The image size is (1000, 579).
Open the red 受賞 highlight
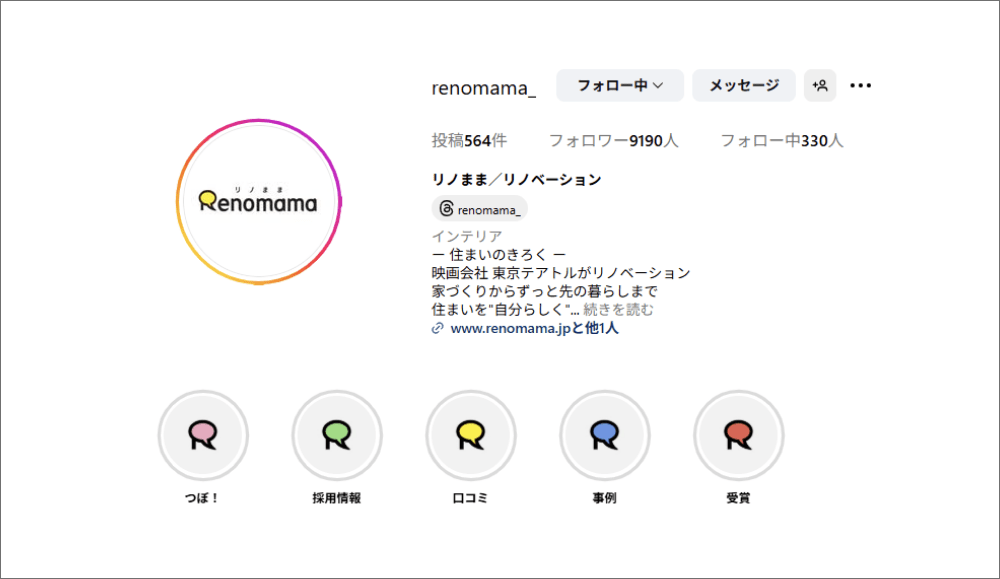(x=739, y=436)
